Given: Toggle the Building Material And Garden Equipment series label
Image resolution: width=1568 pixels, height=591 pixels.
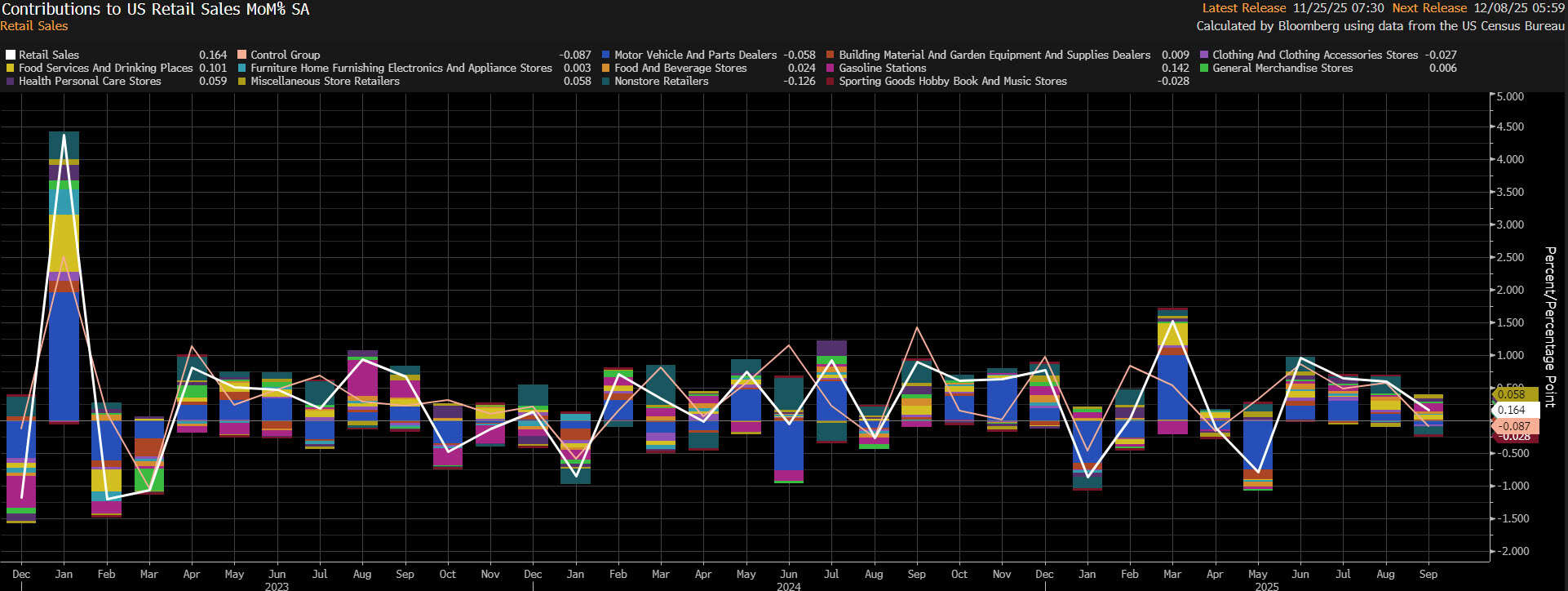Looking at the screenshot, I should (994, 56).
